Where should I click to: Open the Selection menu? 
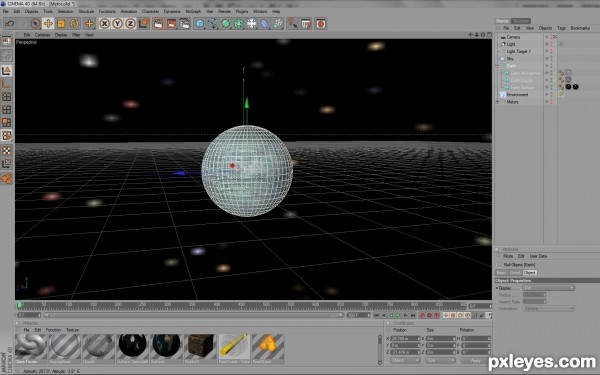(x=65, y=11)
